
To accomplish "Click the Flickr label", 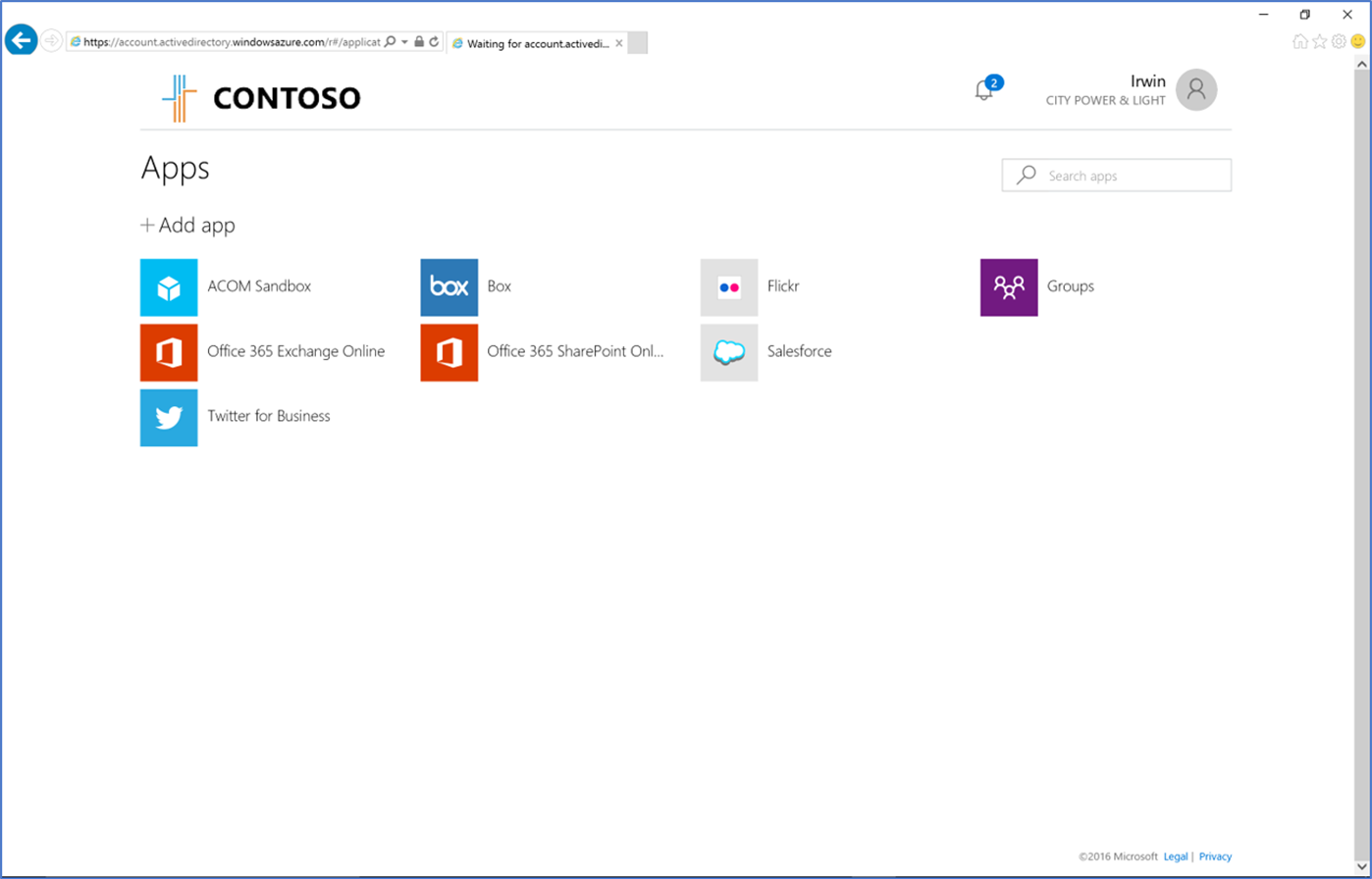I will point(784,286).
